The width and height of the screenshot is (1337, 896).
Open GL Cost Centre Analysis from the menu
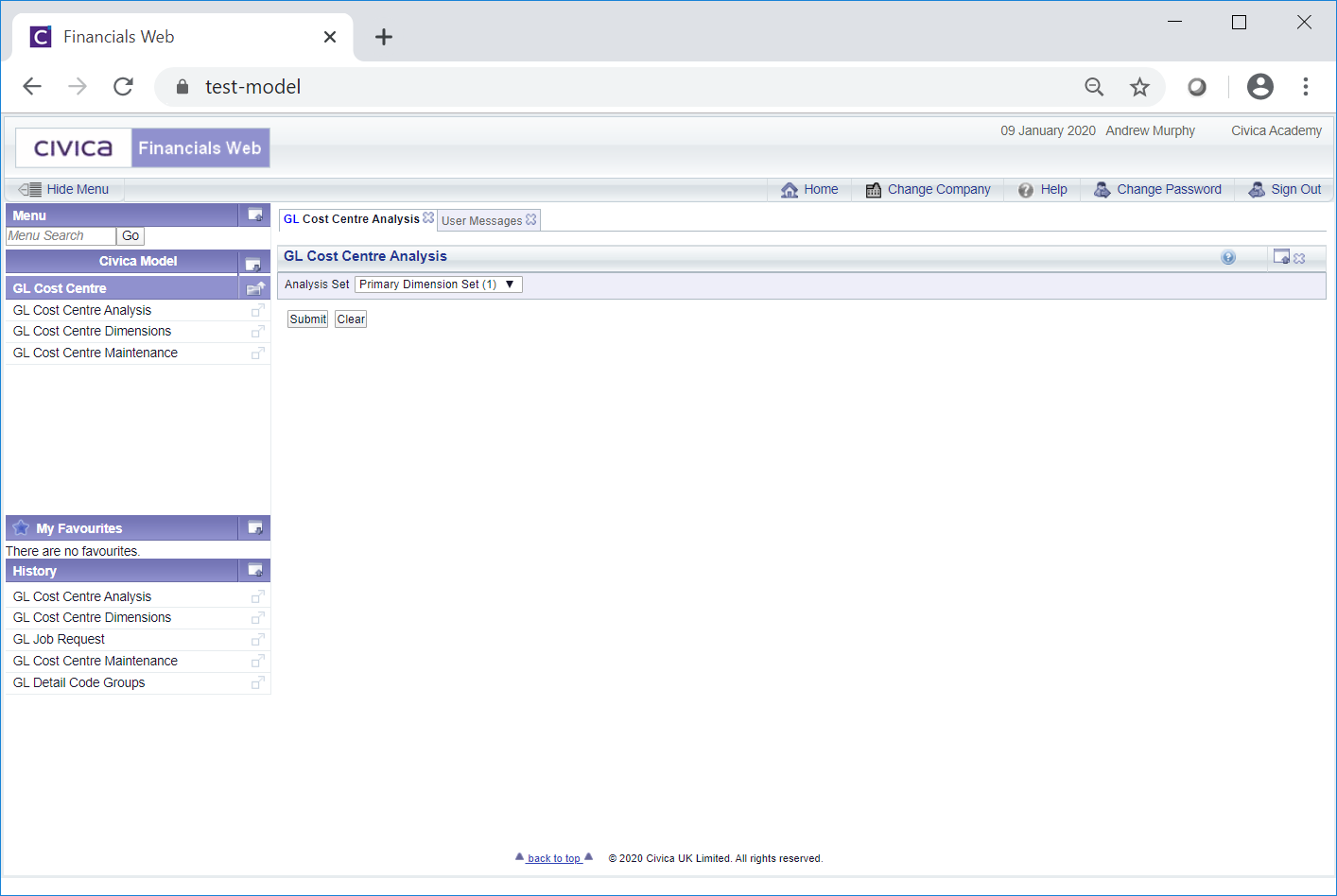pyautogui.click(x=82, y=310)
